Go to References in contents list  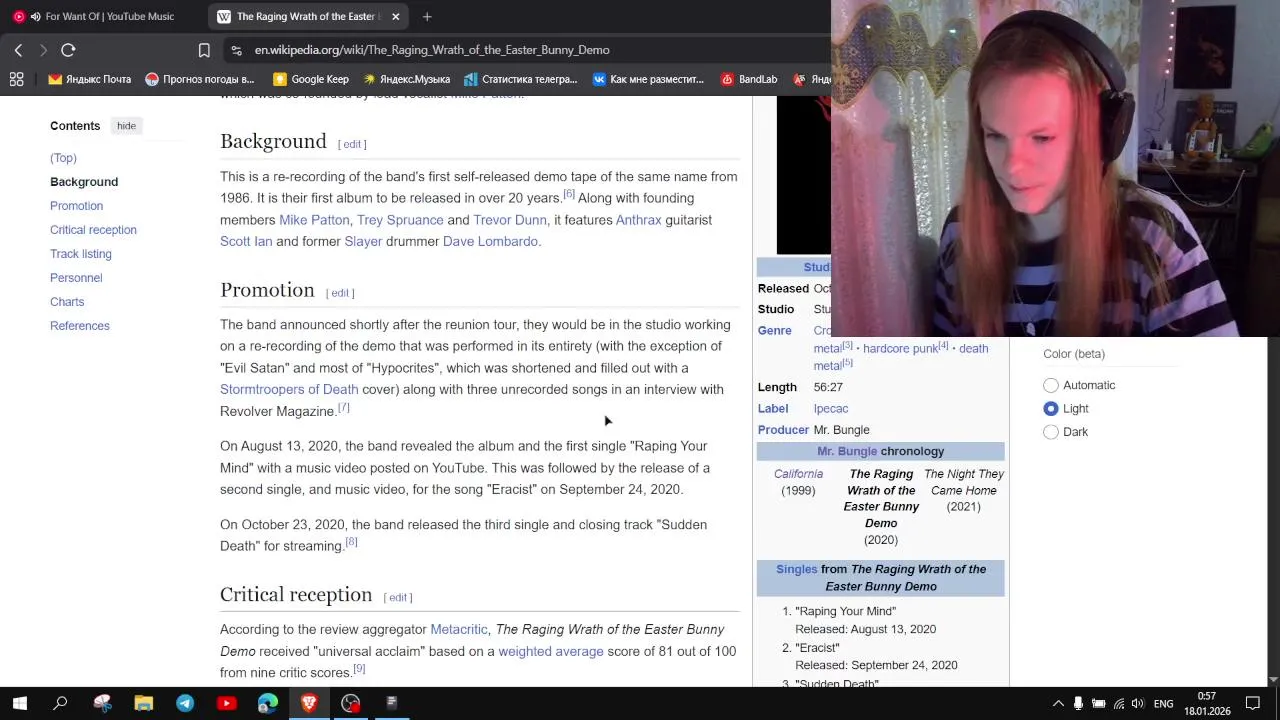[x=80, y=326]
